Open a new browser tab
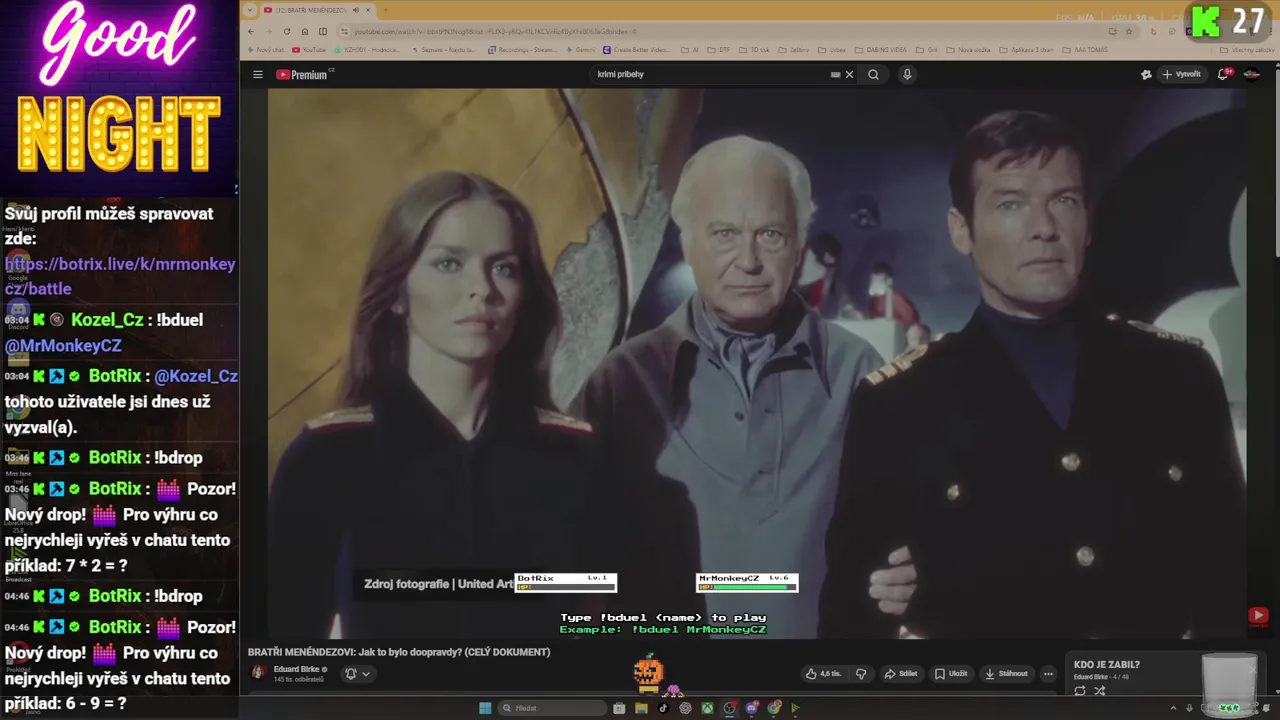The height and width of the screenshot is (720, 1280). pos(386,10)
